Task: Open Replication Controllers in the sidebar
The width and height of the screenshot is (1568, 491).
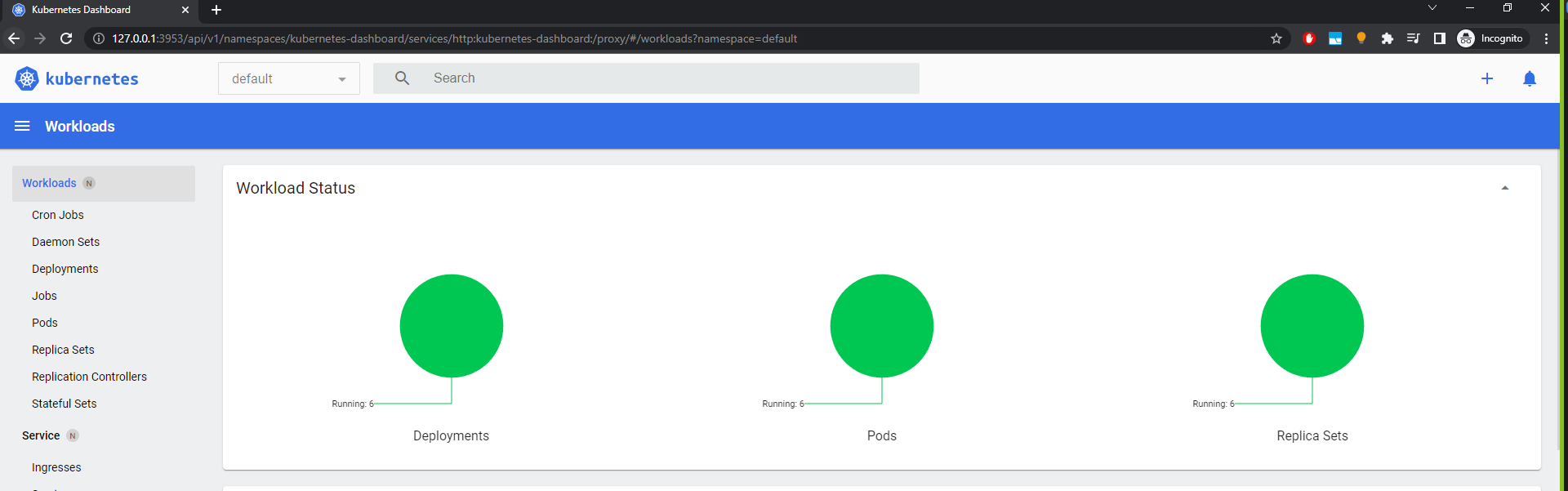Action: tap(89, 377)
